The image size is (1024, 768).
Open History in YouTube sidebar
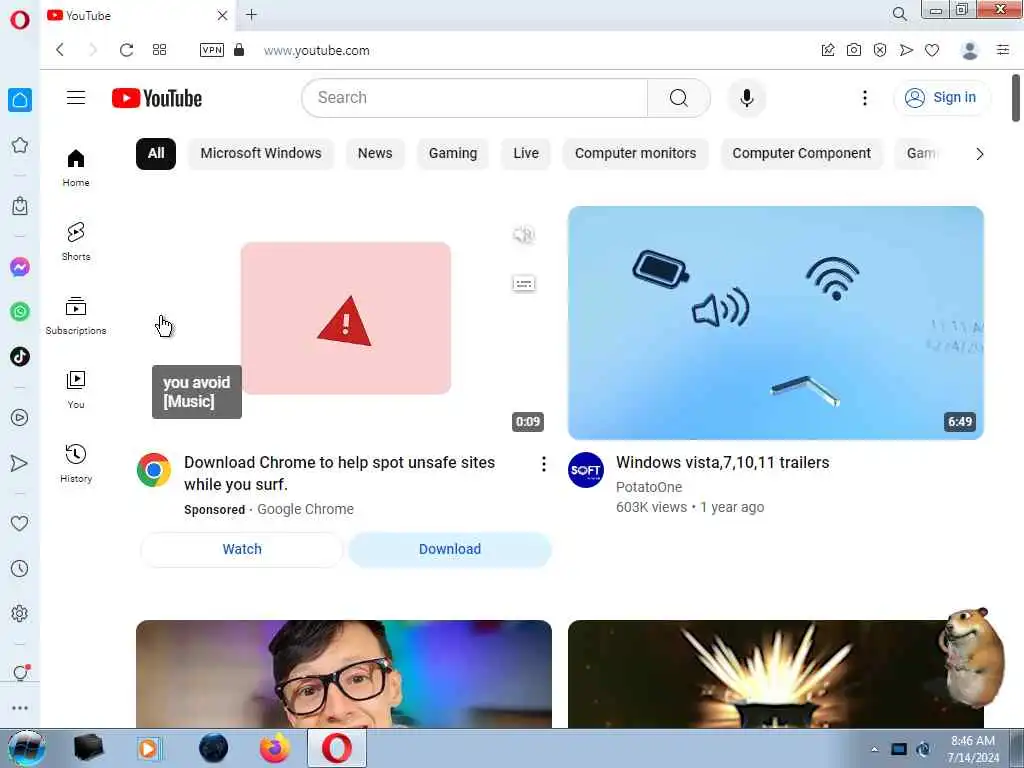coord(76,464)
